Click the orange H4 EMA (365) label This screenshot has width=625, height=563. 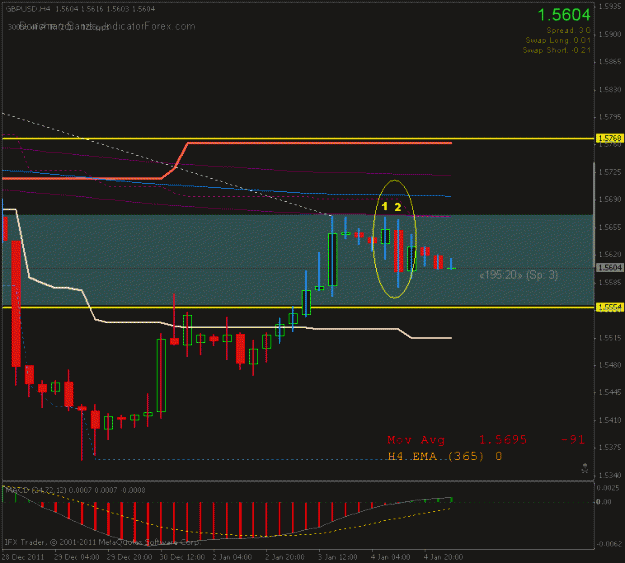(445, 456)
